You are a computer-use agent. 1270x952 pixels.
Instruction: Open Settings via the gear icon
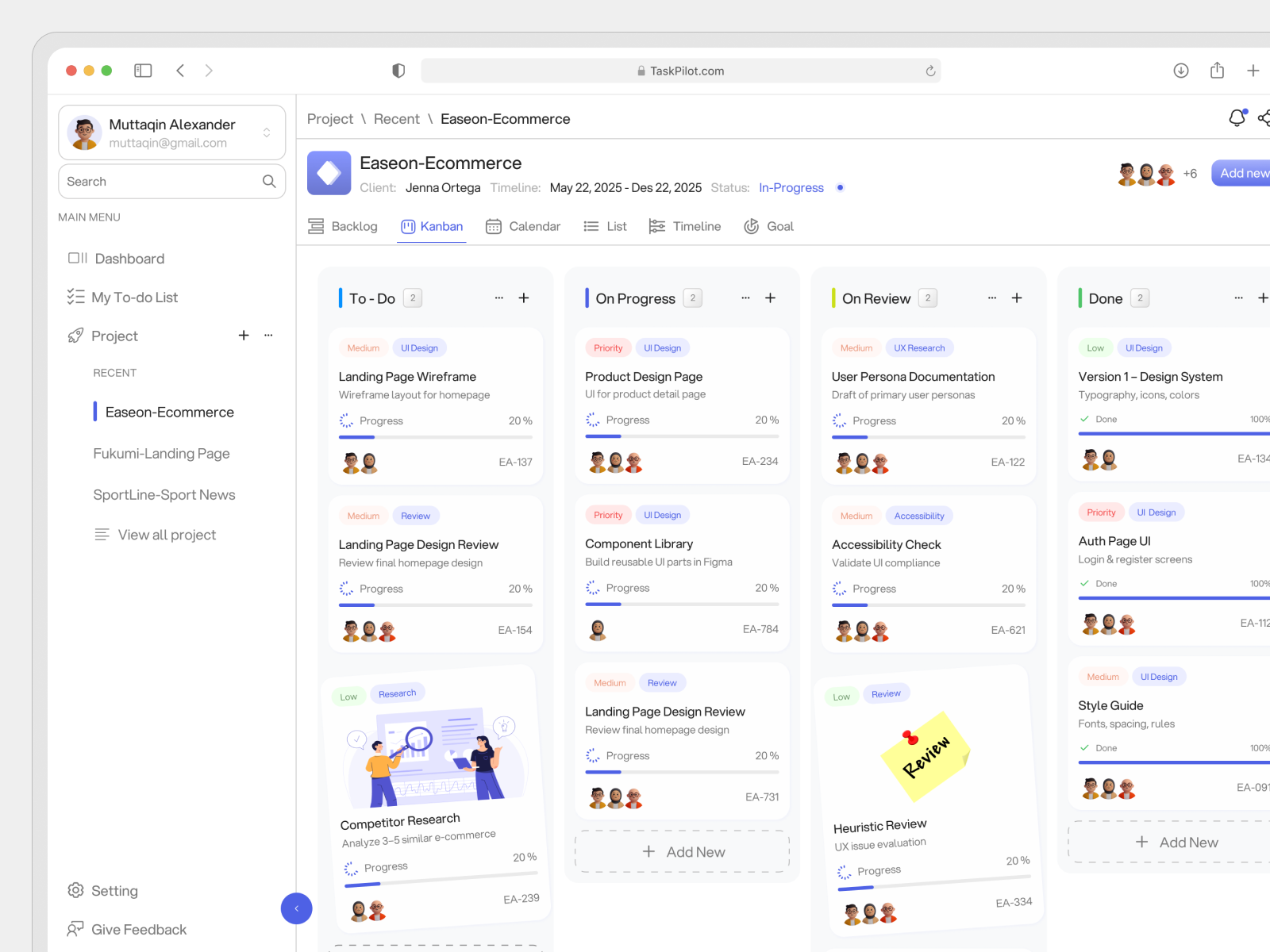pyautogui.click(x=76, y=890)
